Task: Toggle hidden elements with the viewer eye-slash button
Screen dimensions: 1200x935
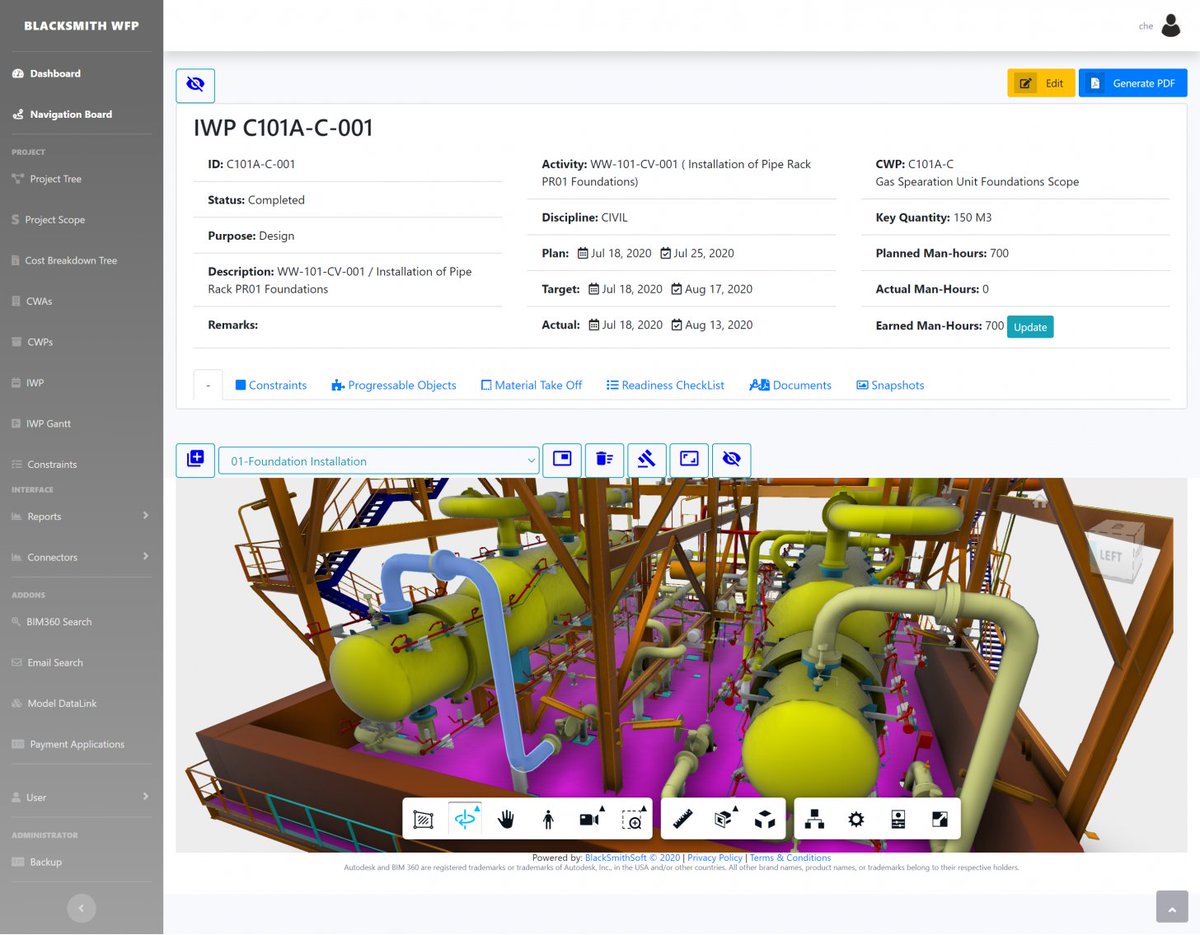Action: (731, 459)
